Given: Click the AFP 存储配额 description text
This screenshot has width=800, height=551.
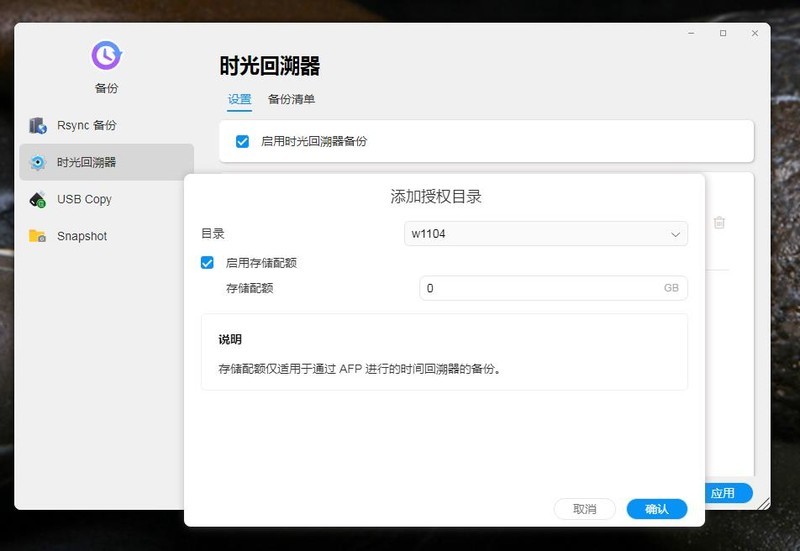Looking at the screenshot, I should pos(360,368).
